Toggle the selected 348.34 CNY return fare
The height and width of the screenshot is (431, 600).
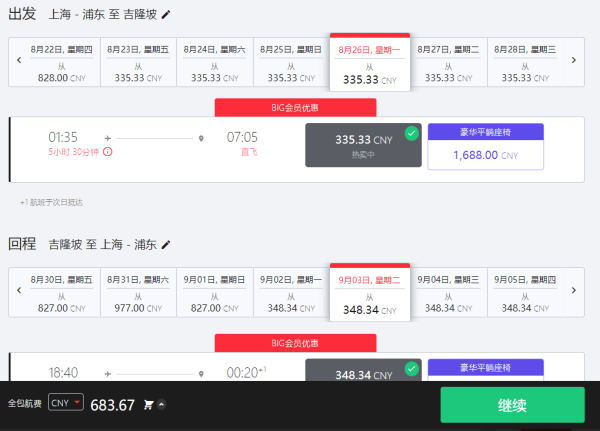pos(363,370)
